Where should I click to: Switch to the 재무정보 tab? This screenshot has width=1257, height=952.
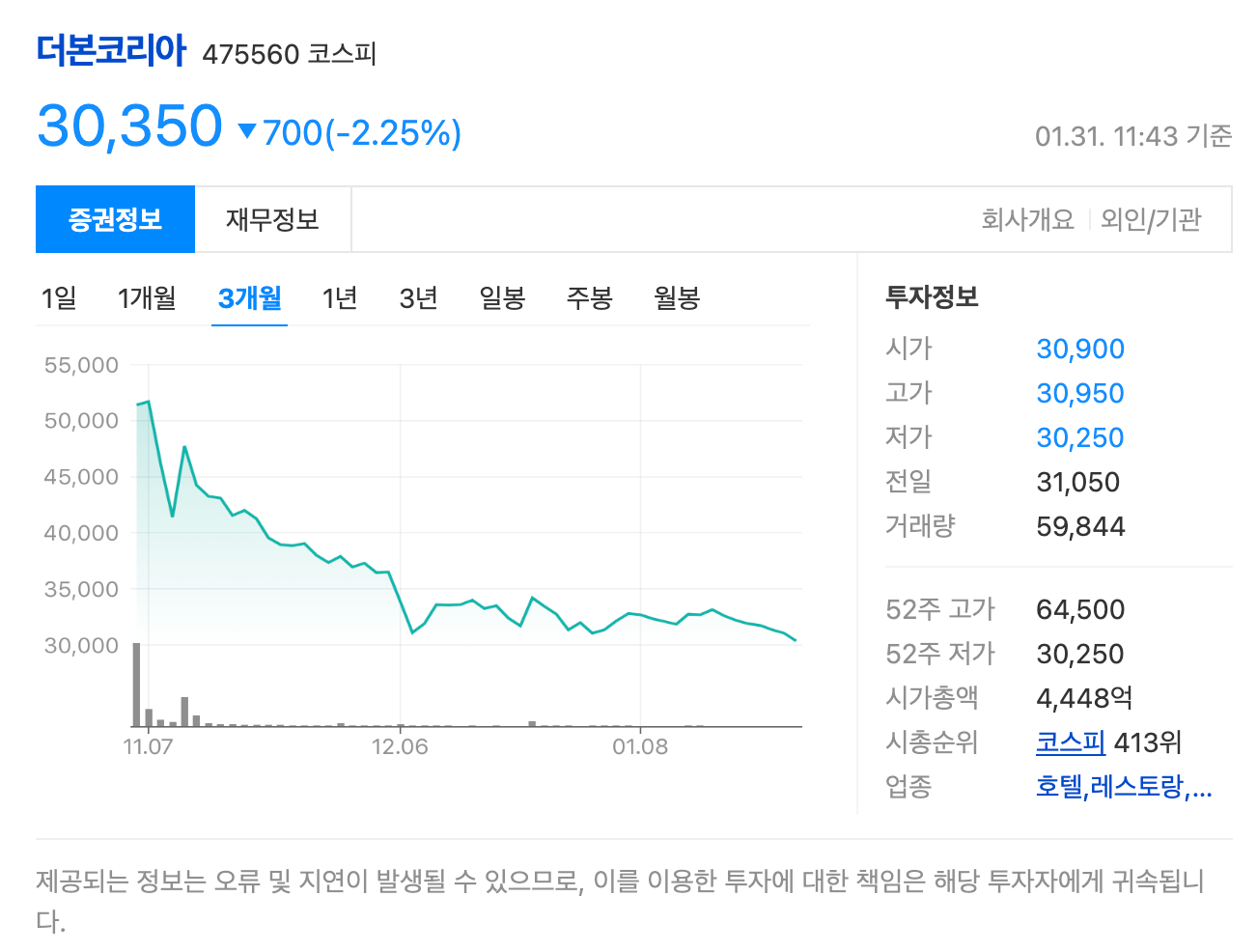(x=273, y=218)
